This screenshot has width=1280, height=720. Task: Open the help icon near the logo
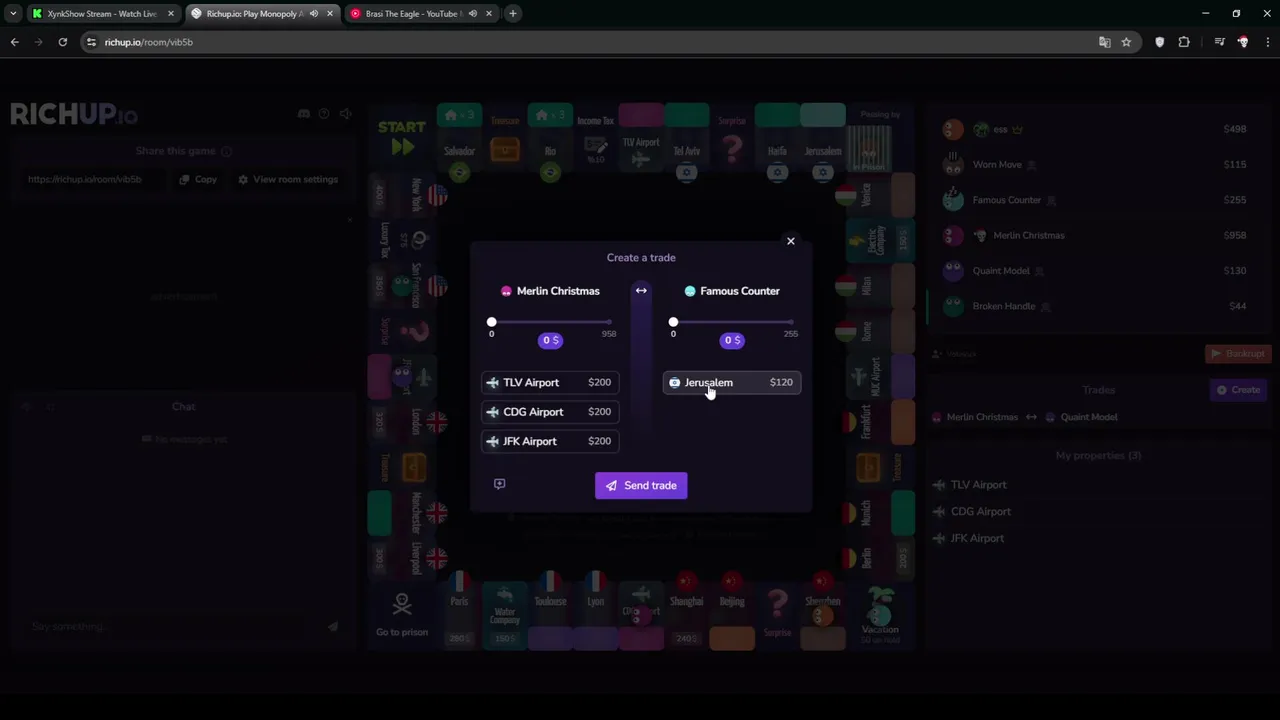tap(324, 114)
